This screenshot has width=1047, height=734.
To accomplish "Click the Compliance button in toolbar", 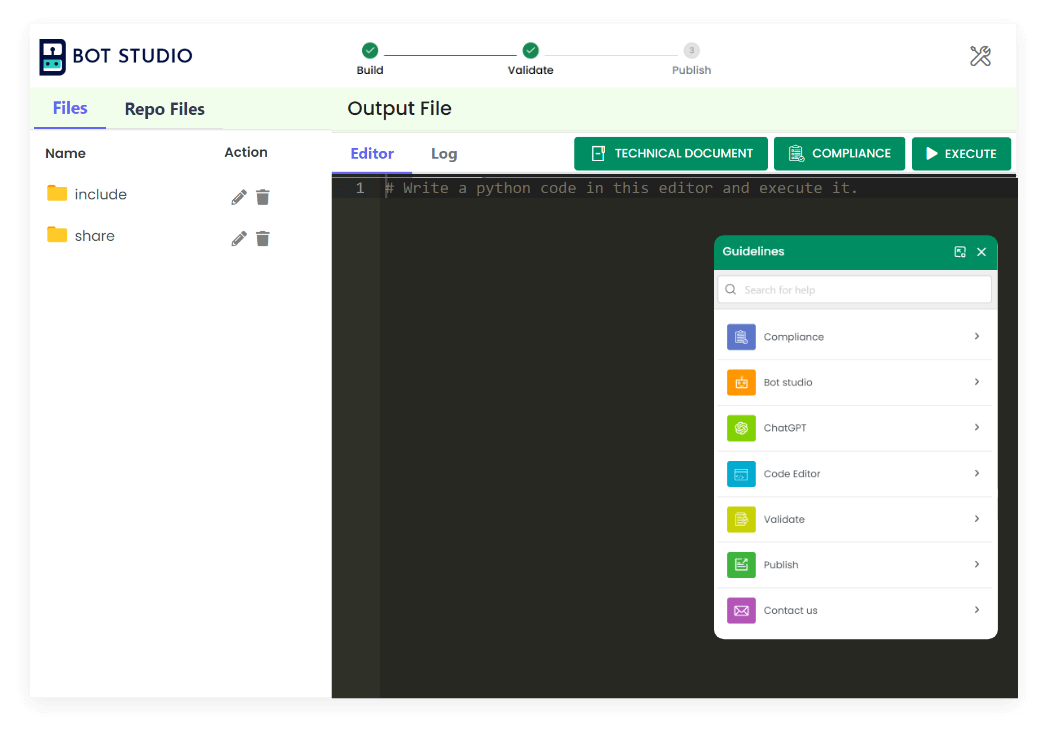I will [839, 154].
